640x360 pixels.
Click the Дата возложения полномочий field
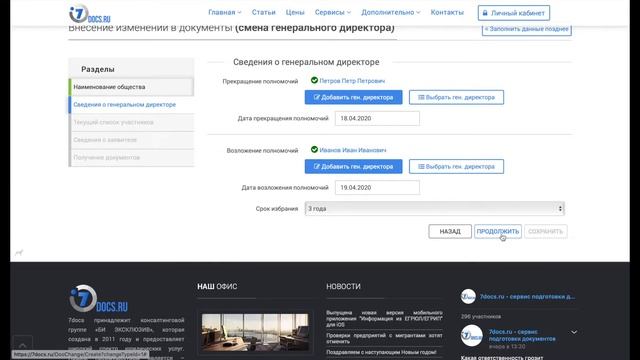click(377, 188)
